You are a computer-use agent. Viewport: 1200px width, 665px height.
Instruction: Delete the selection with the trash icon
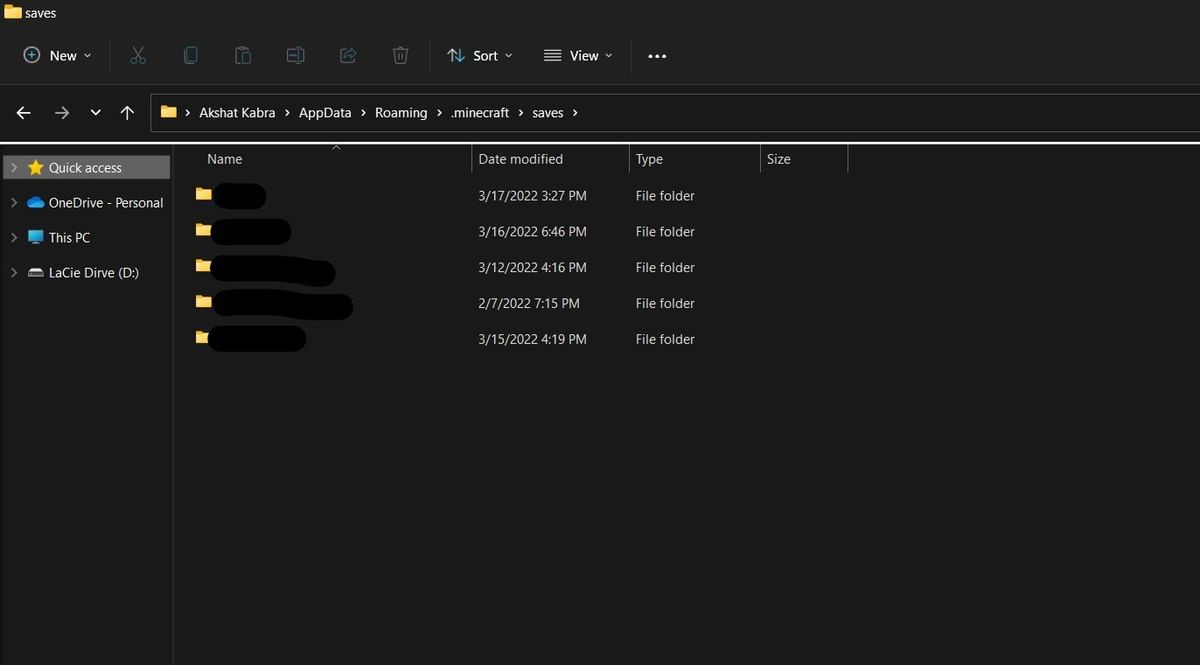click(x=400, y=55)
